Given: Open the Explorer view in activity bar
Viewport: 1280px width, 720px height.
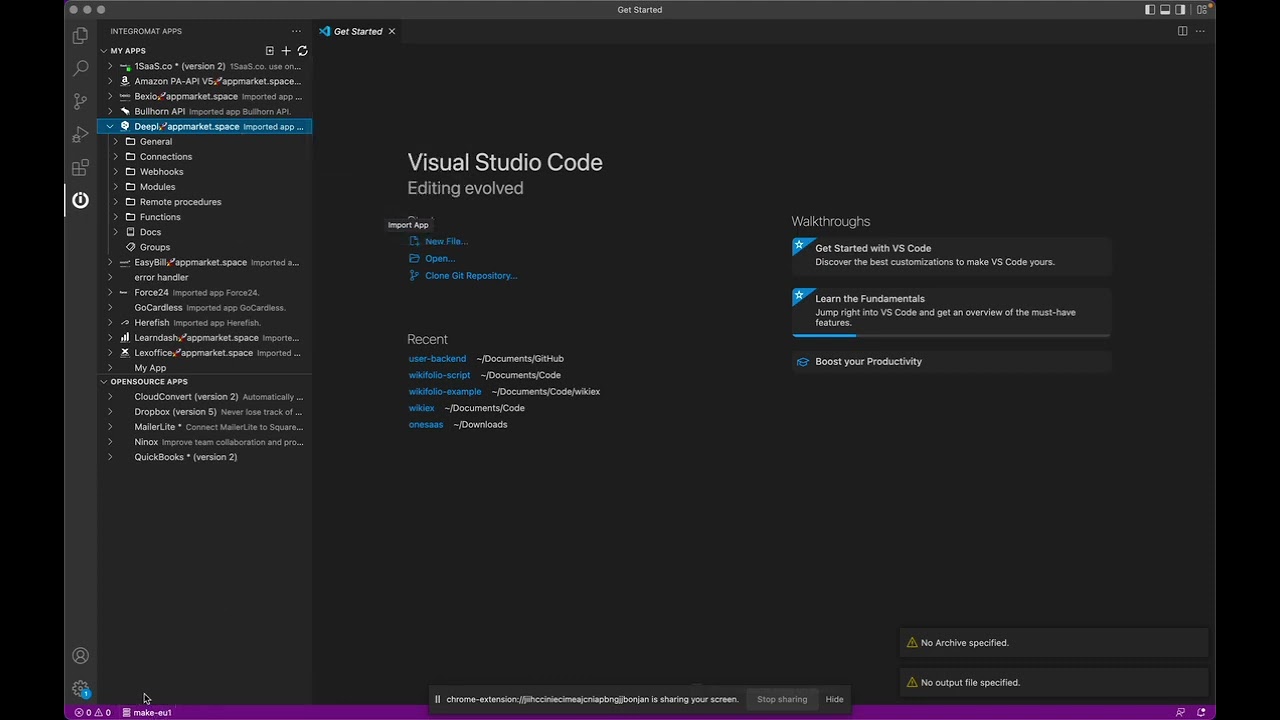Looking at the screenshot, I should click(80, 36).
